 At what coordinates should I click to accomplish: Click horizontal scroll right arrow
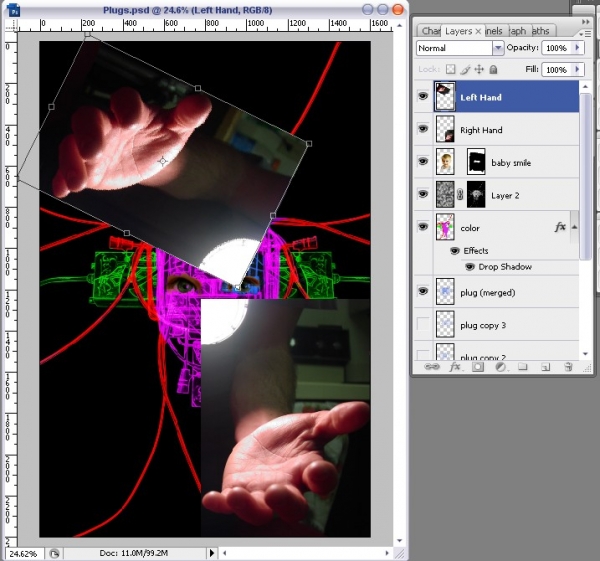click(x=387, y=553)
